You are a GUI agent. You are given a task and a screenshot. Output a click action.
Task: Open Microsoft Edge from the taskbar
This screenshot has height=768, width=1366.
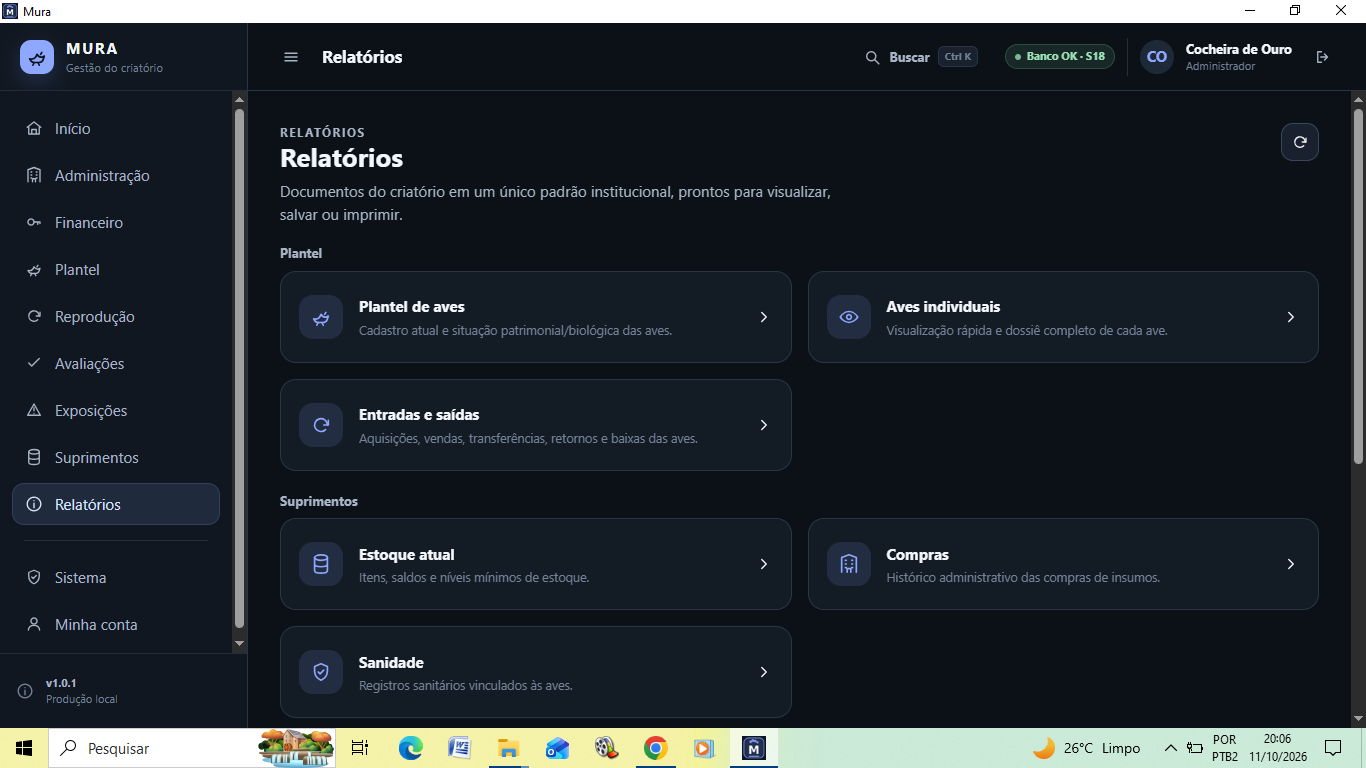coord(411,748)
